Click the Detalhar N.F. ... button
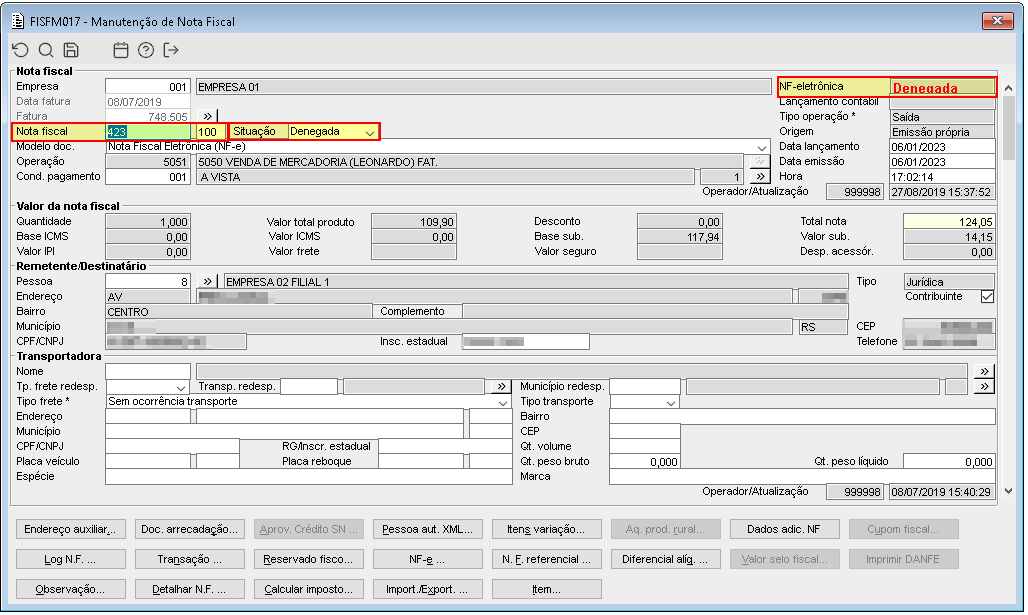1028x615 pixels. click(x=189, y=589)
